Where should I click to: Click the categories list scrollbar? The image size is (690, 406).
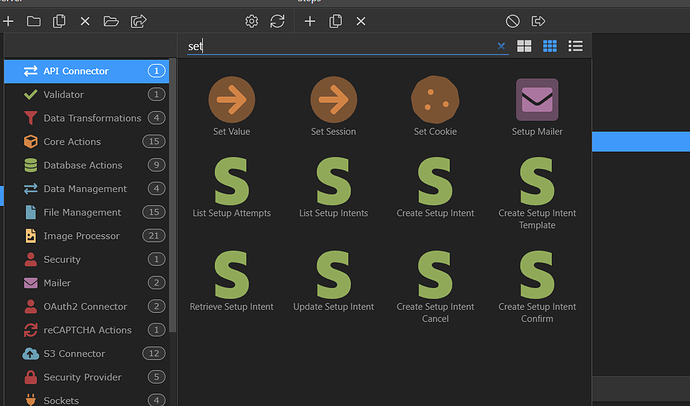pos(172,196)
